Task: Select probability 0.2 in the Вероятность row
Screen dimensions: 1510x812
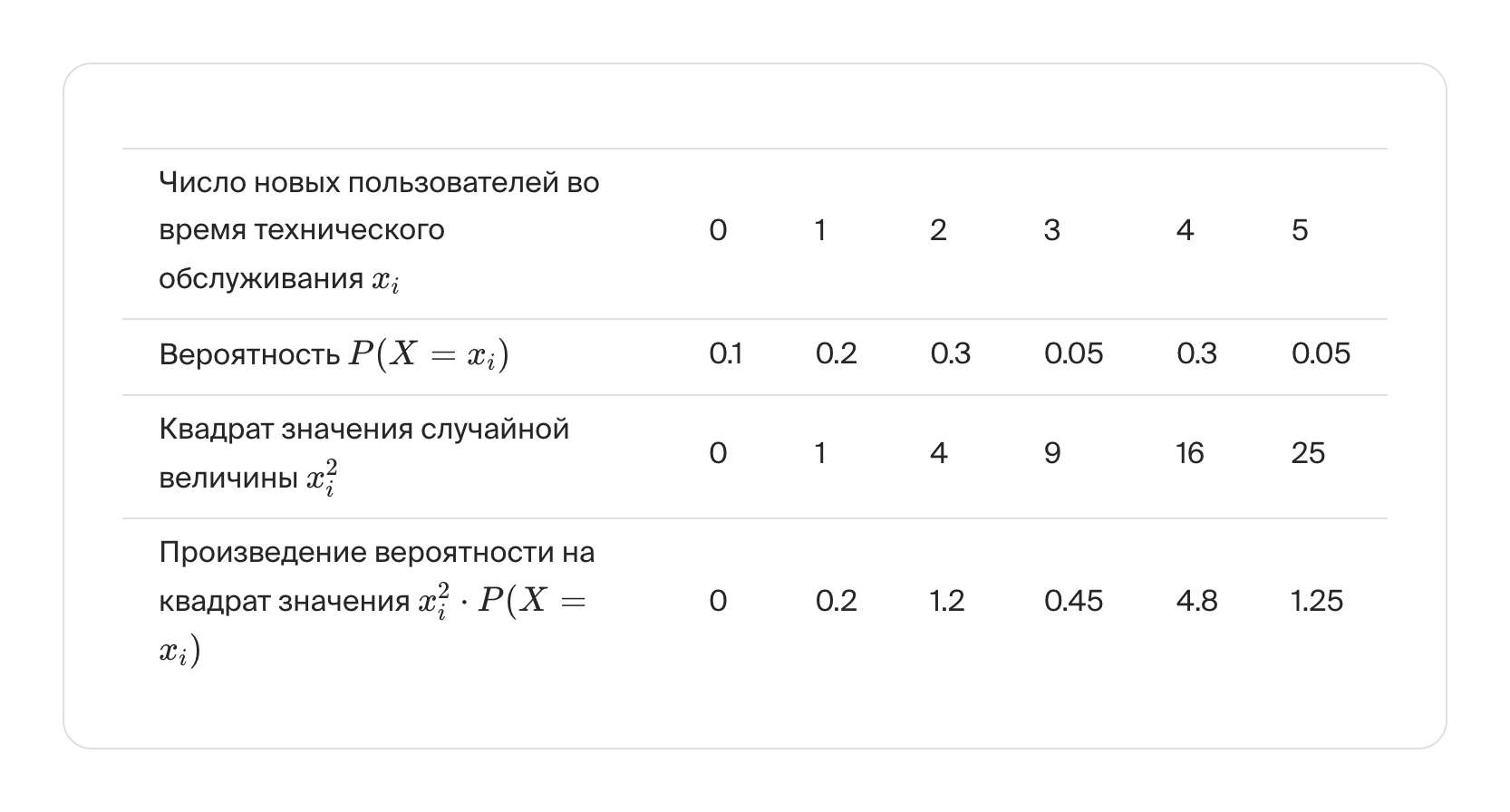Action: [836, 354]
